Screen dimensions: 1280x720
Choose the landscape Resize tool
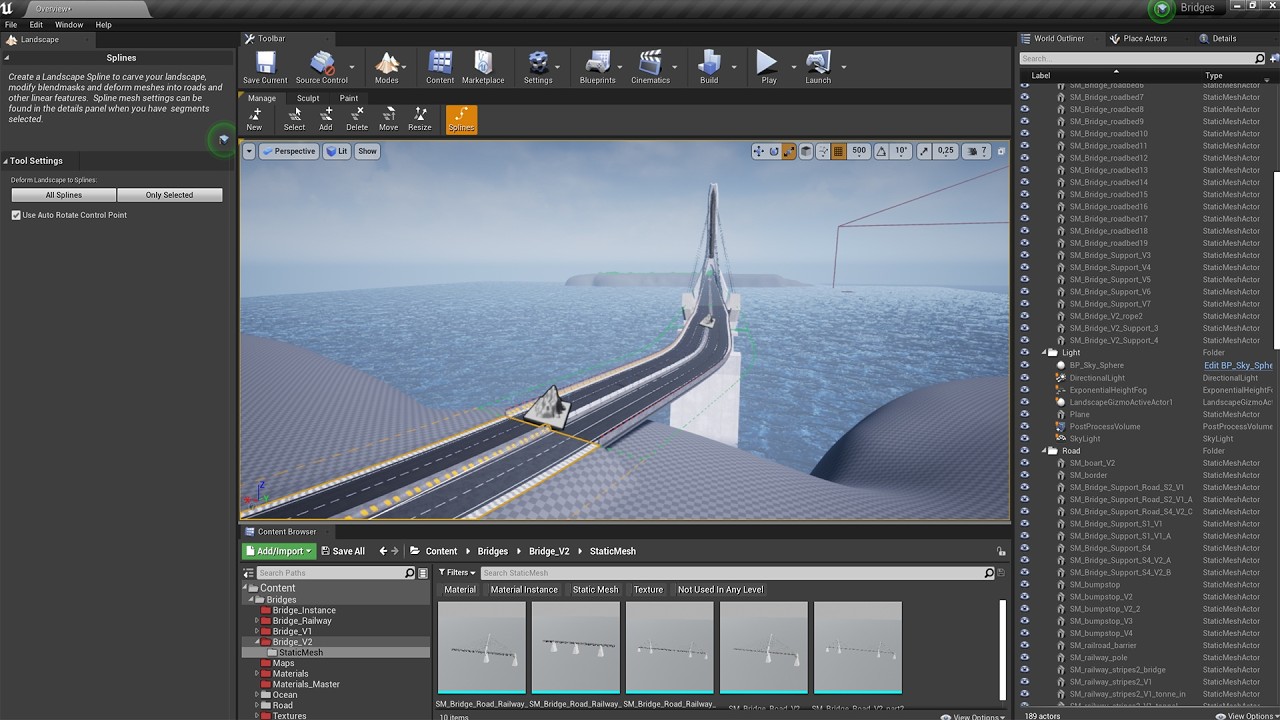pos(420,119)
